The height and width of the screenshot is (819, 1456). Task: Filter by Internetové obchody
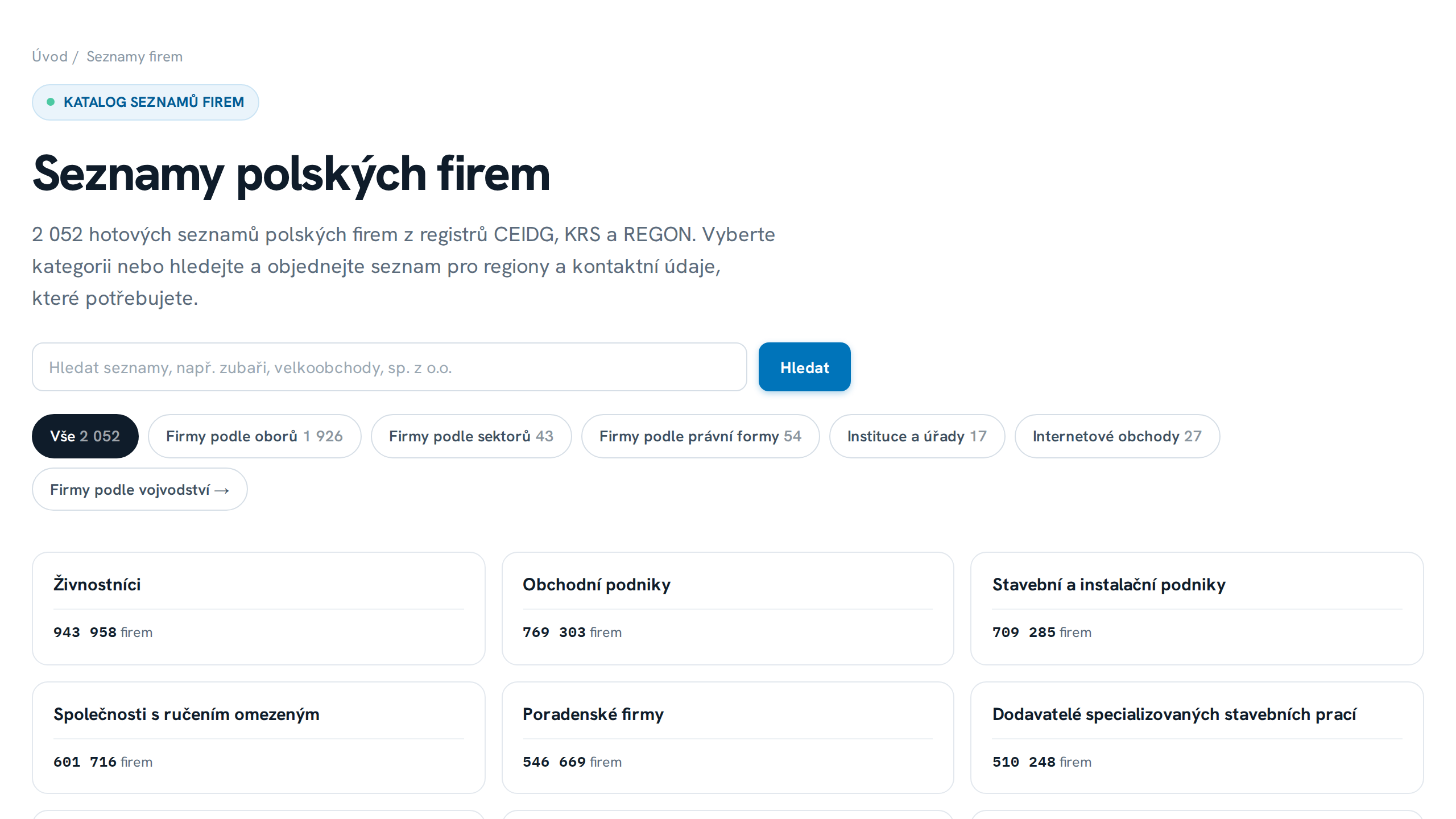click(x=1117, y=436)
